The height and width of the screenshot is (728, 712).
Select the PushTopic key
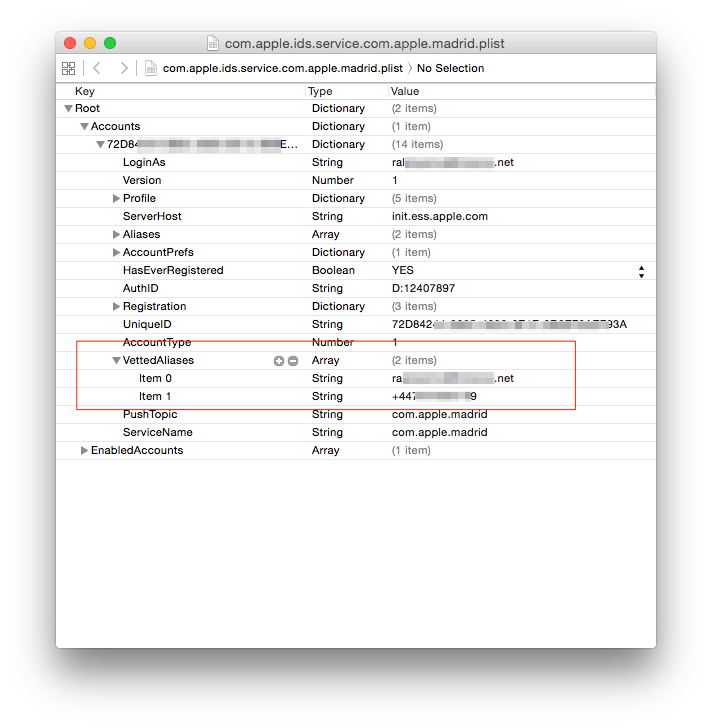coord(150,414)
